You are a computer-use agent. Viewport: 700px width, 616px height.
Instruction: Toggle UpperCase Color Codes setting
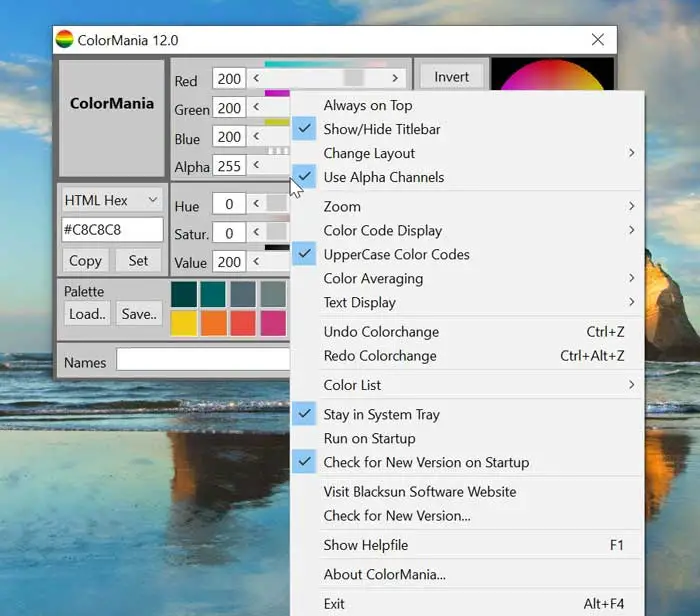[x=467, y=254]
